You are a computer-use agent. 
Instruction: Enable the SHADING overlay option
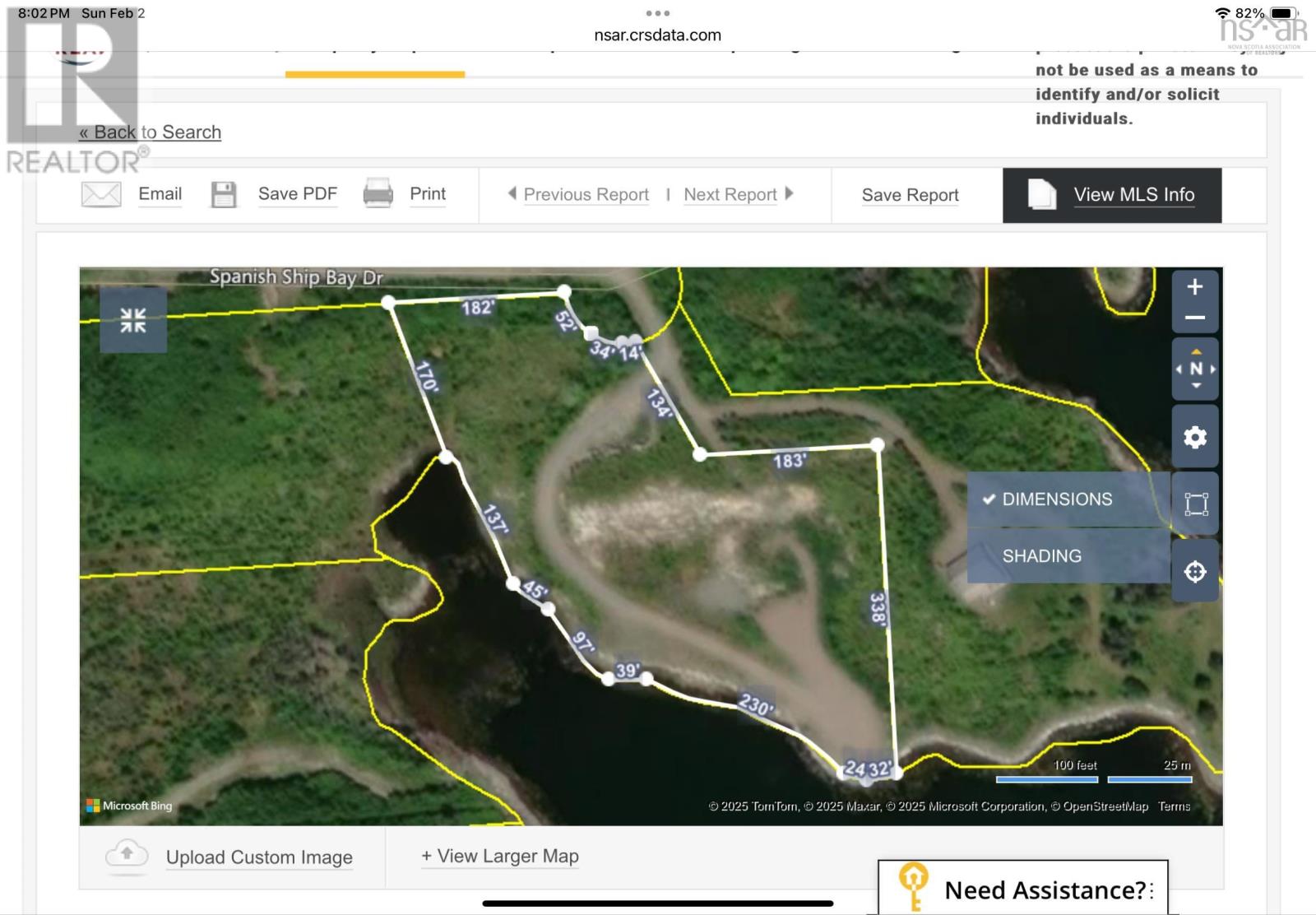1041,556
